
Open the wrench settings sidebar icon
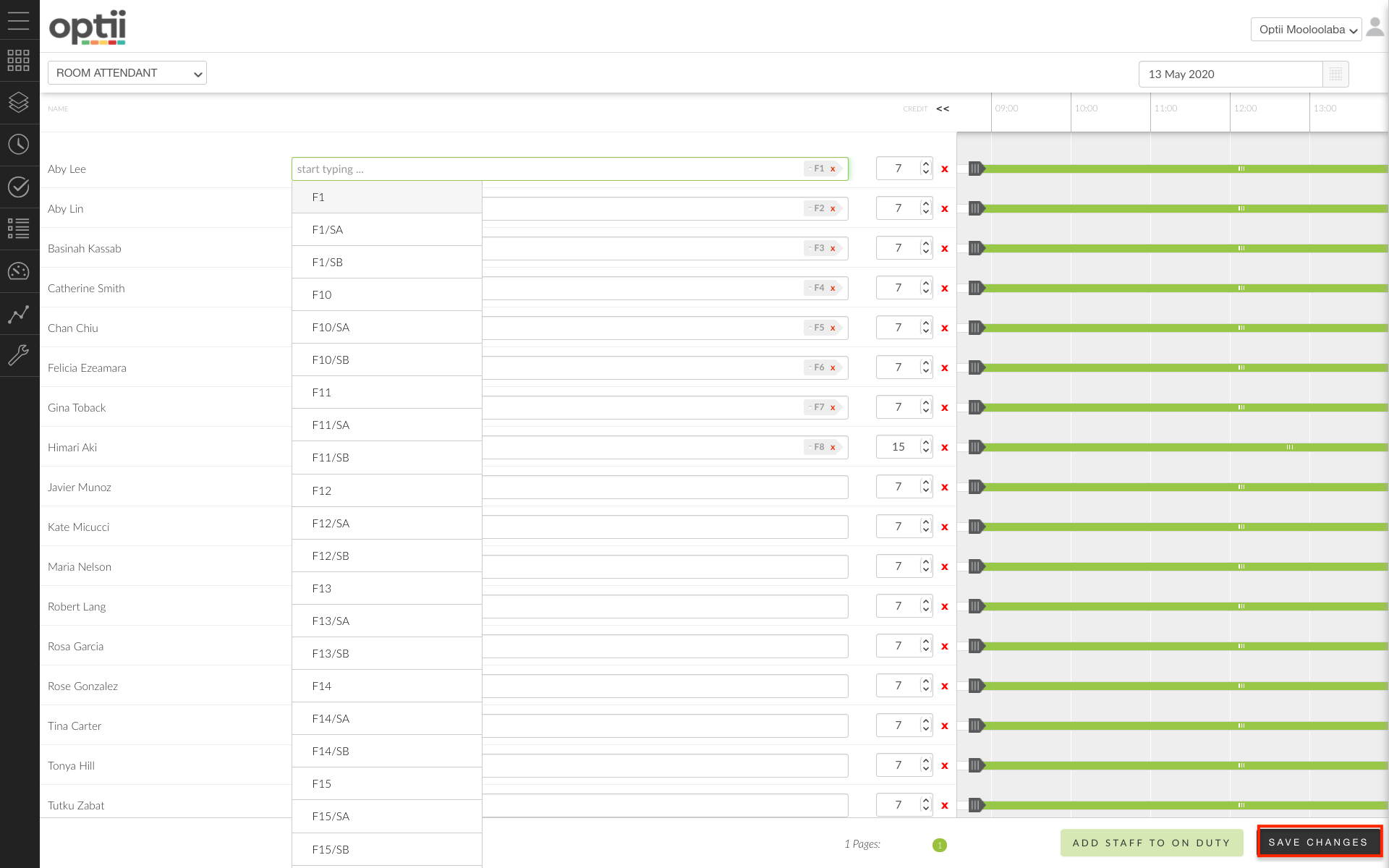pyautogui.click(x=19, y=355)
